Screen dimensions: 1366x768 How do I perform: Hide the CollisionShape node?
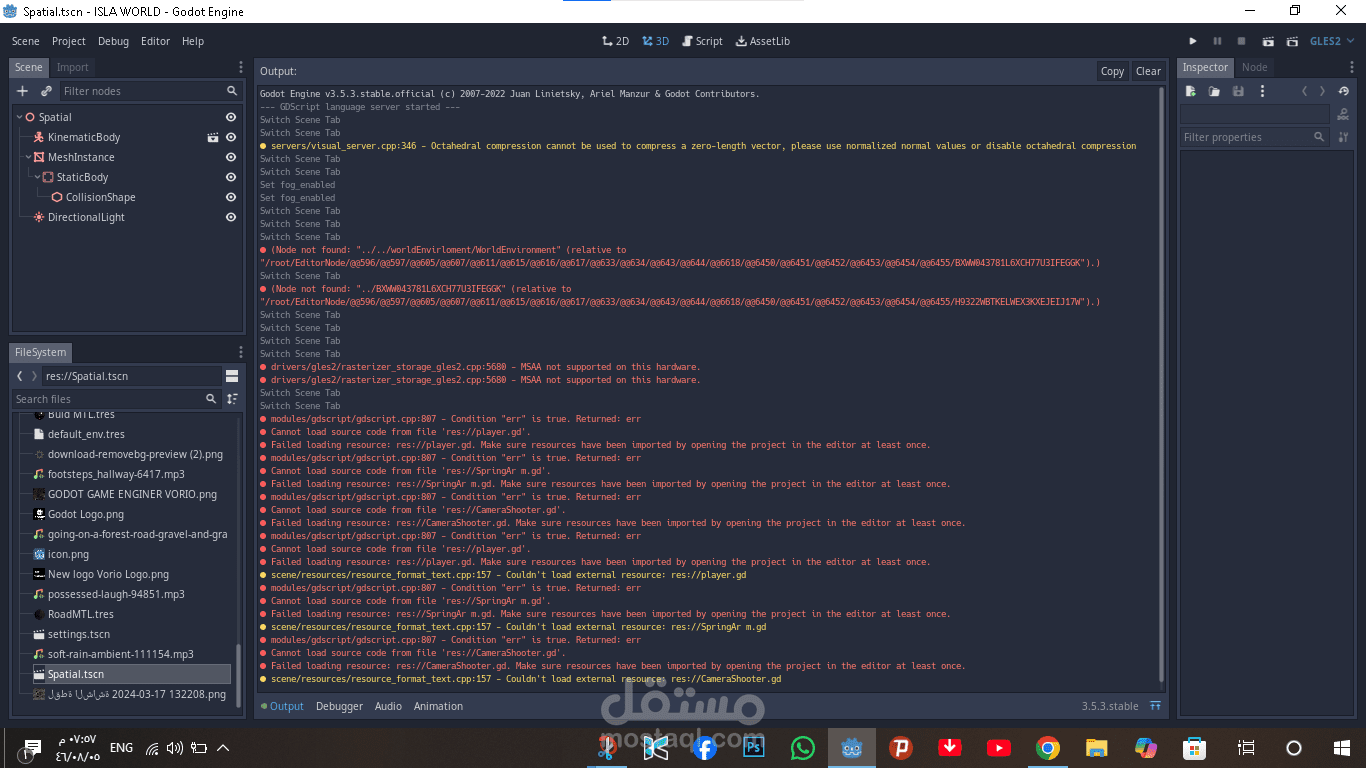[231, 197]
